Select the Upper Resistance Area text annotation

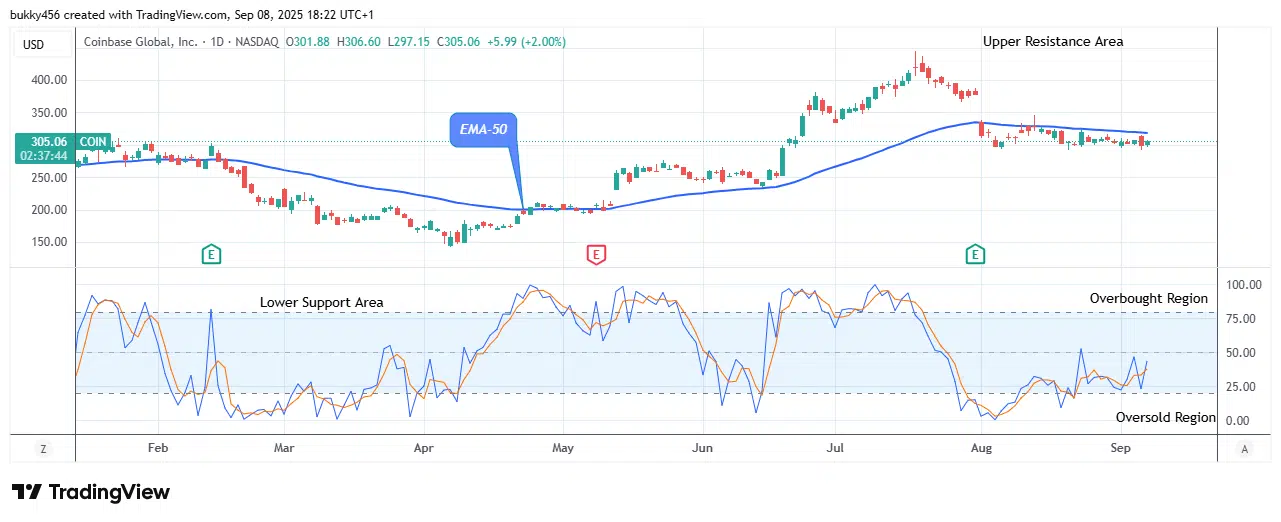(x=1053, y=41)
